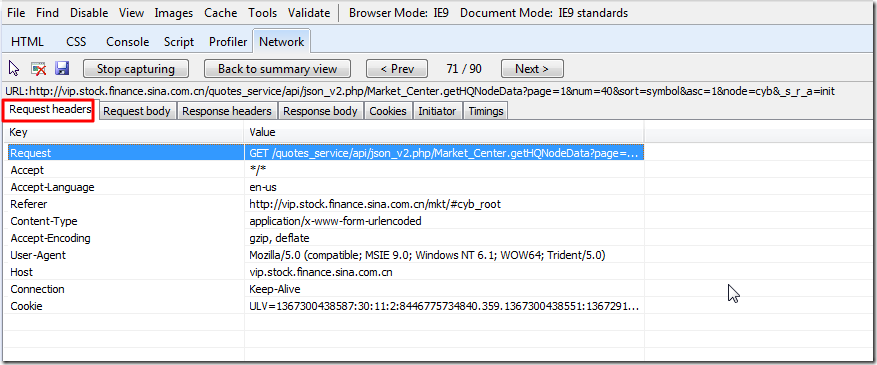Image resolution: width=877 pixels, height=365 pixels.
Task: Select the Accept-Language row
Action: tap(326, 187)
